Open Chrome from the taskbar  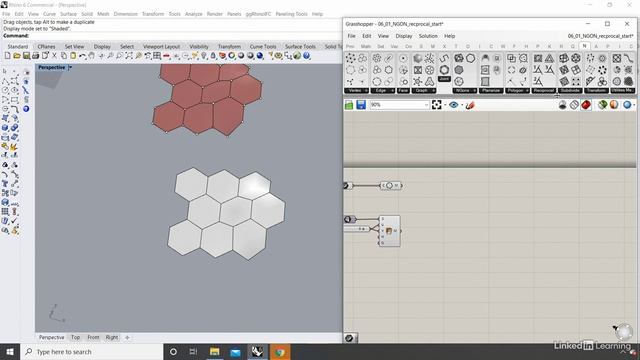(x=280, y=352)
